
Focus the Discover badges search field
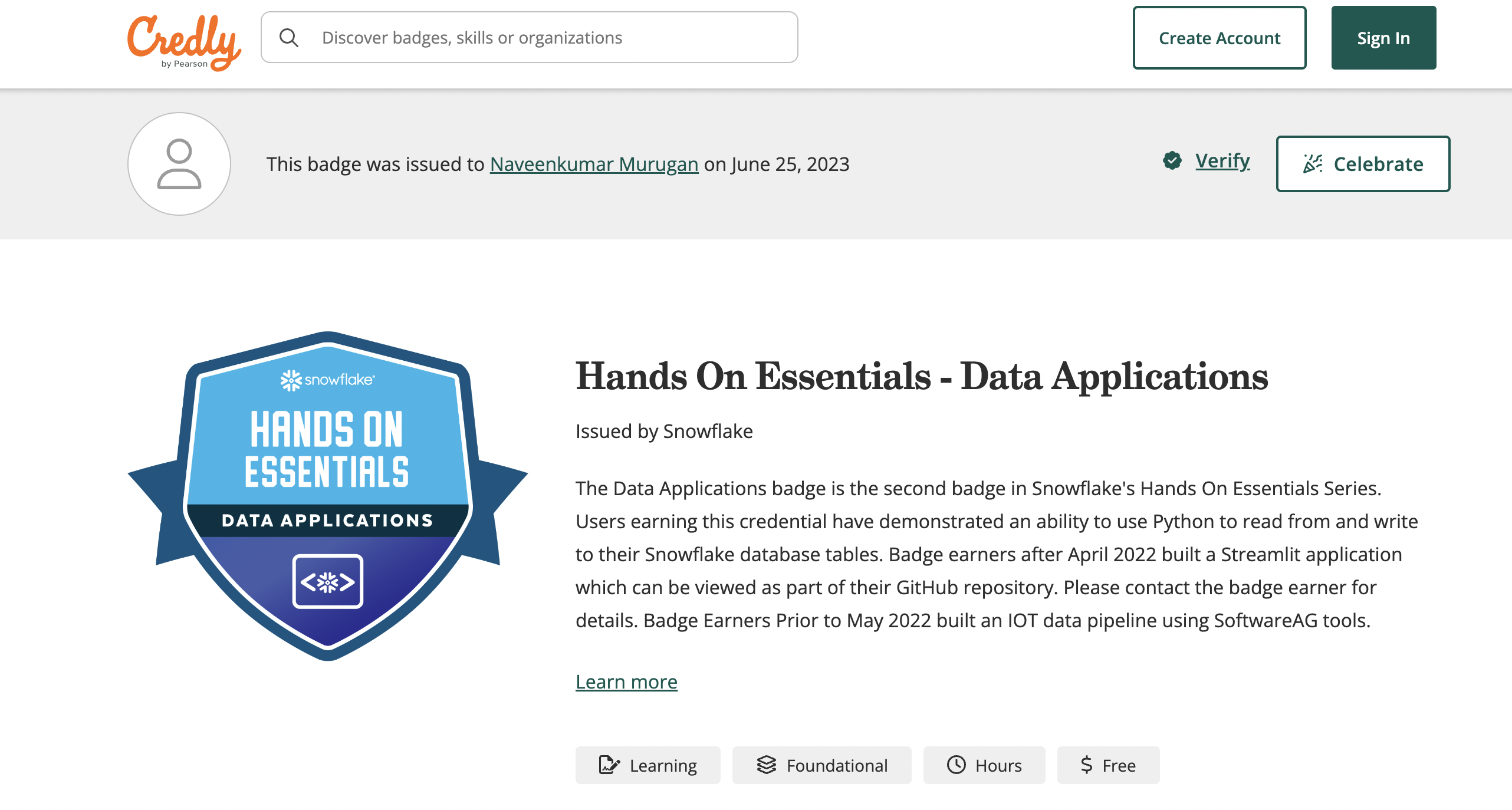pos(529,38)
